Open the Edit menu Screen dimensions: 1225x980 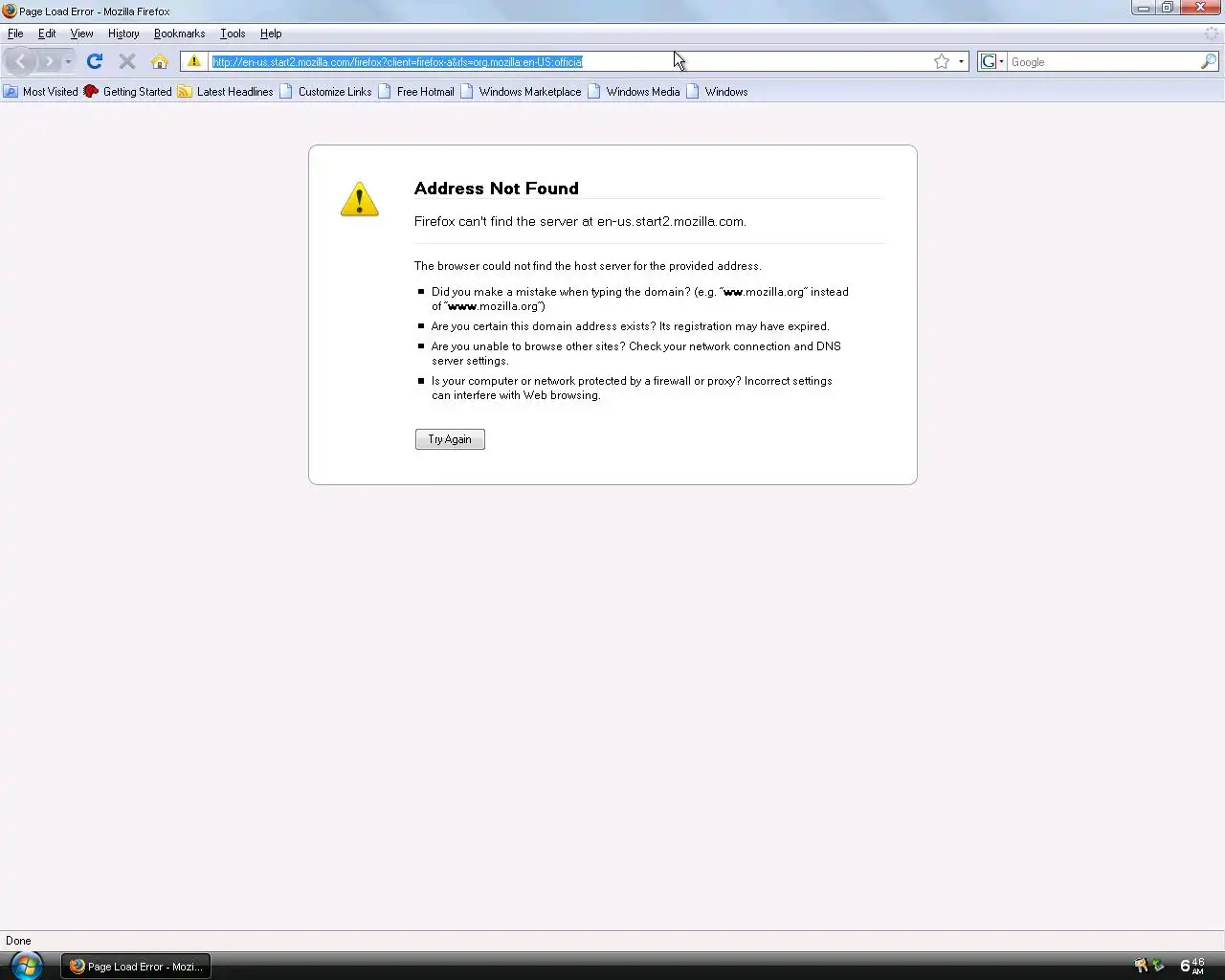coord(47,33)
